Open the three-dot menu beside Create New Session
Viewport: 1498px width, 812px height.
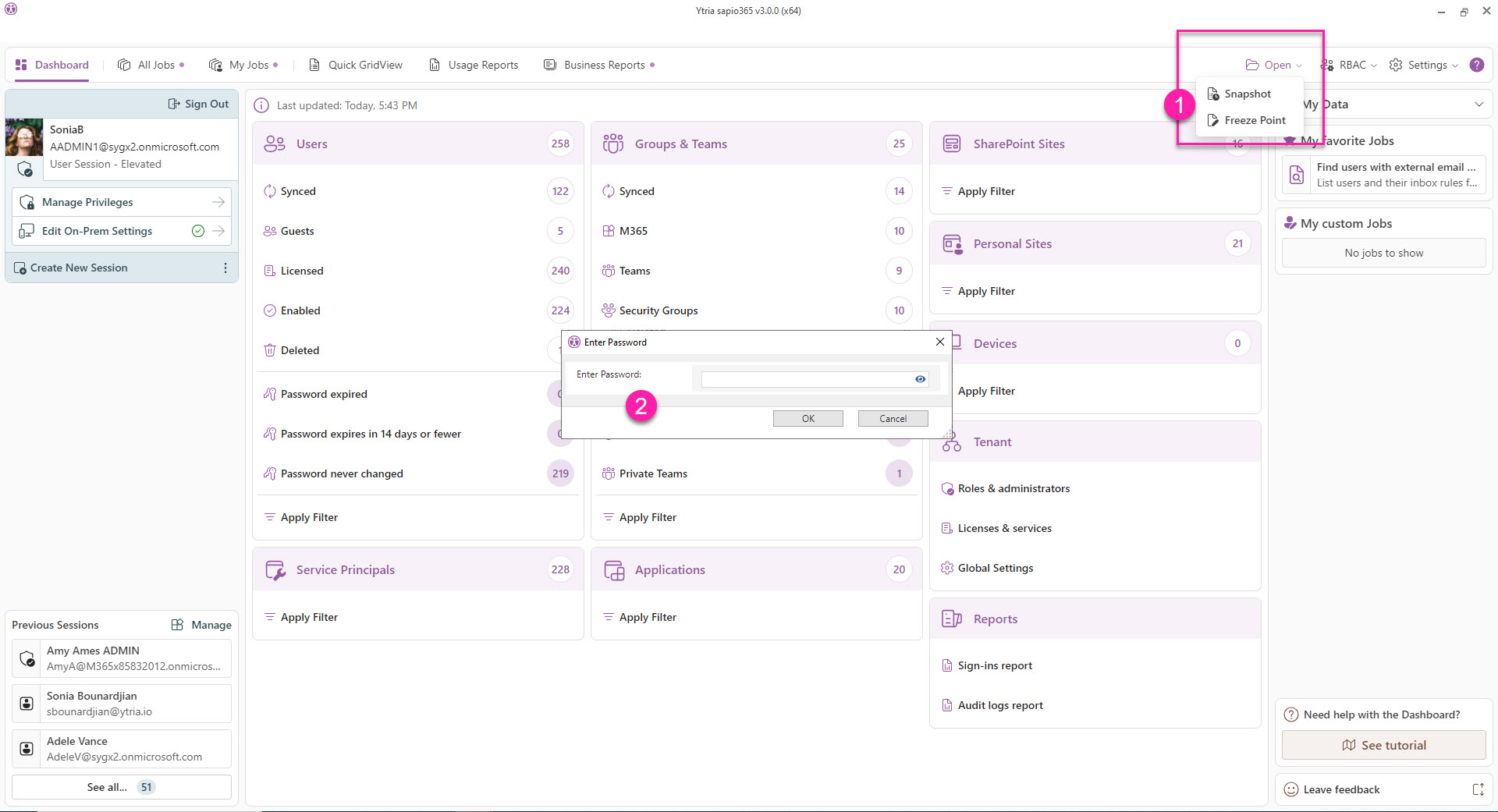tap(225, 268)
